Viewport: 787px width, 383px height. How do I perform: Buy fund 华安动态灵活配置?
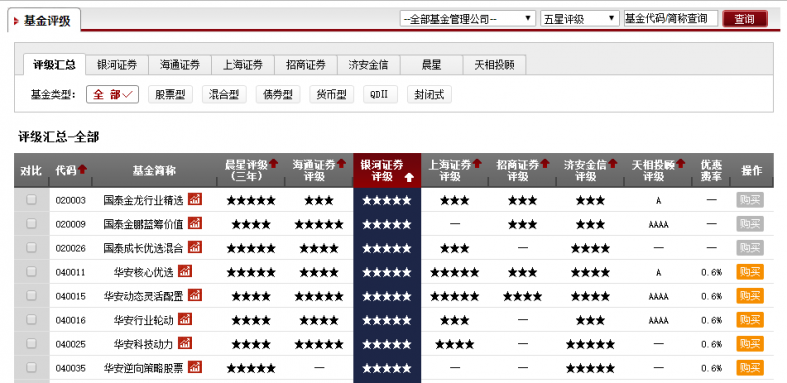750,296
